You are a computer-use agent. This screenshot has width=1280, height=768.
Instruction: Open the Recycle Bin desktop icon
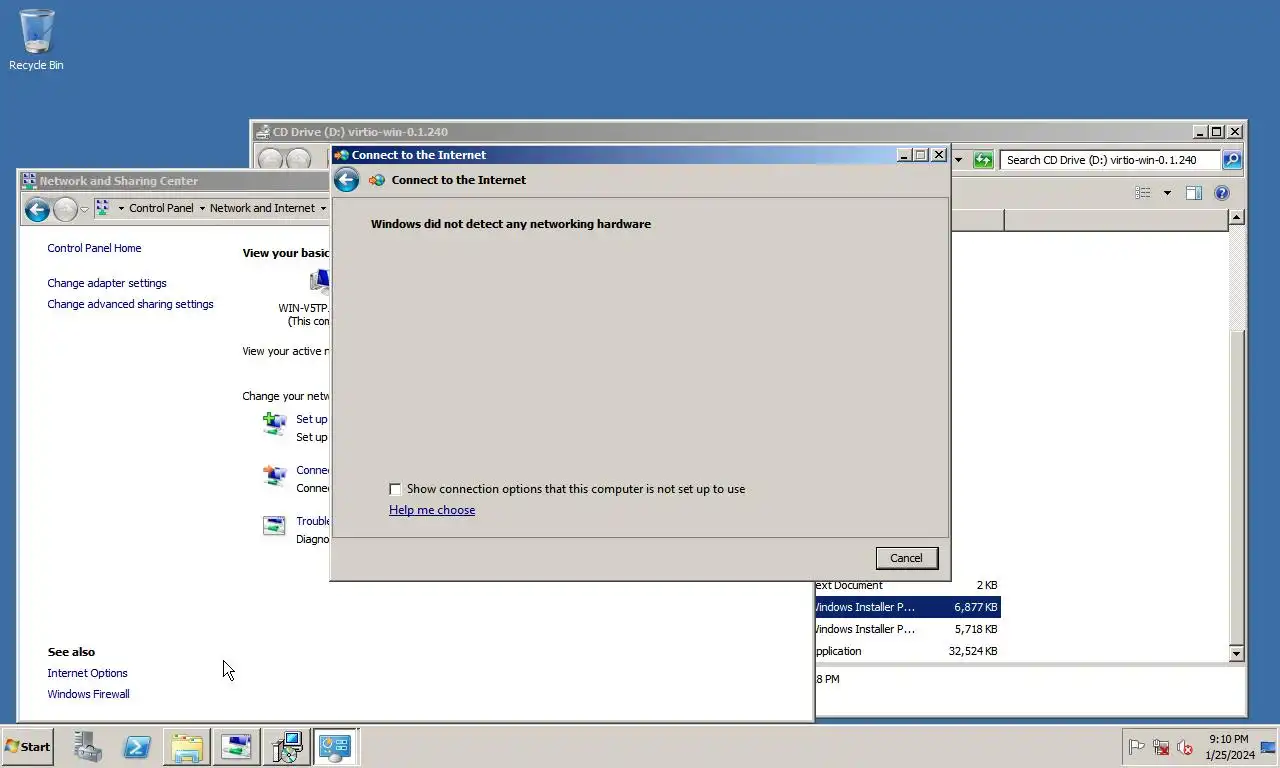click(37, 40)
